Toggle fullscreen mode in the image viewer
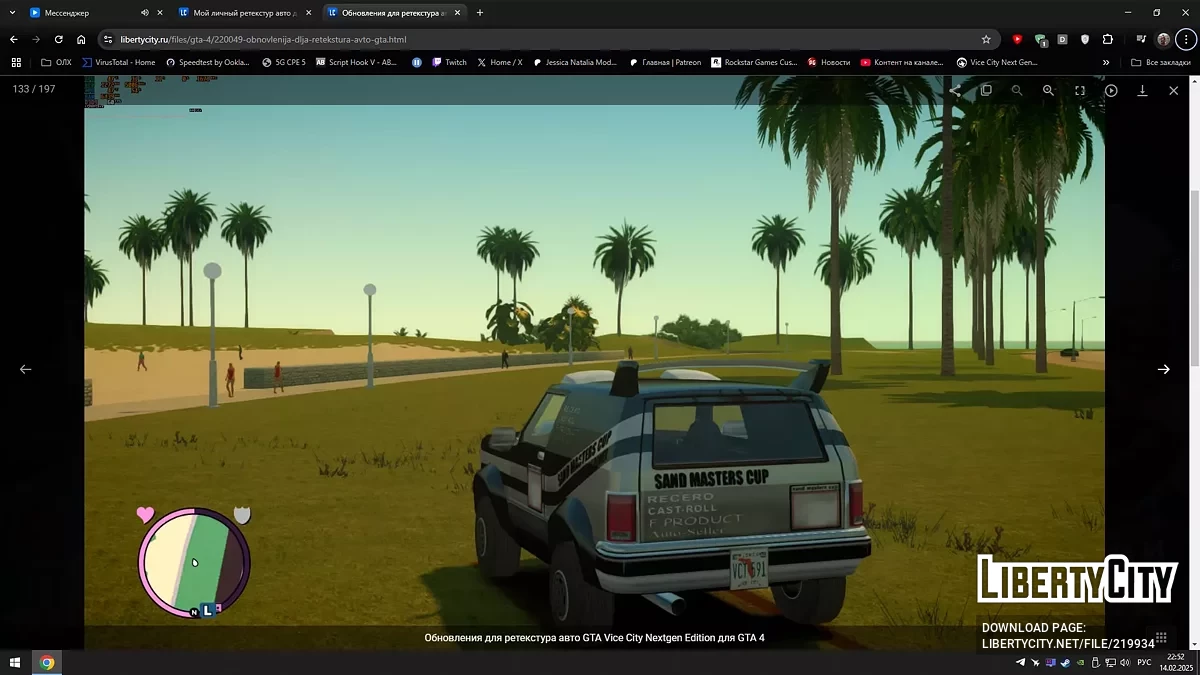Viewport: 1200px width, 675px height. click(1080, 90)
